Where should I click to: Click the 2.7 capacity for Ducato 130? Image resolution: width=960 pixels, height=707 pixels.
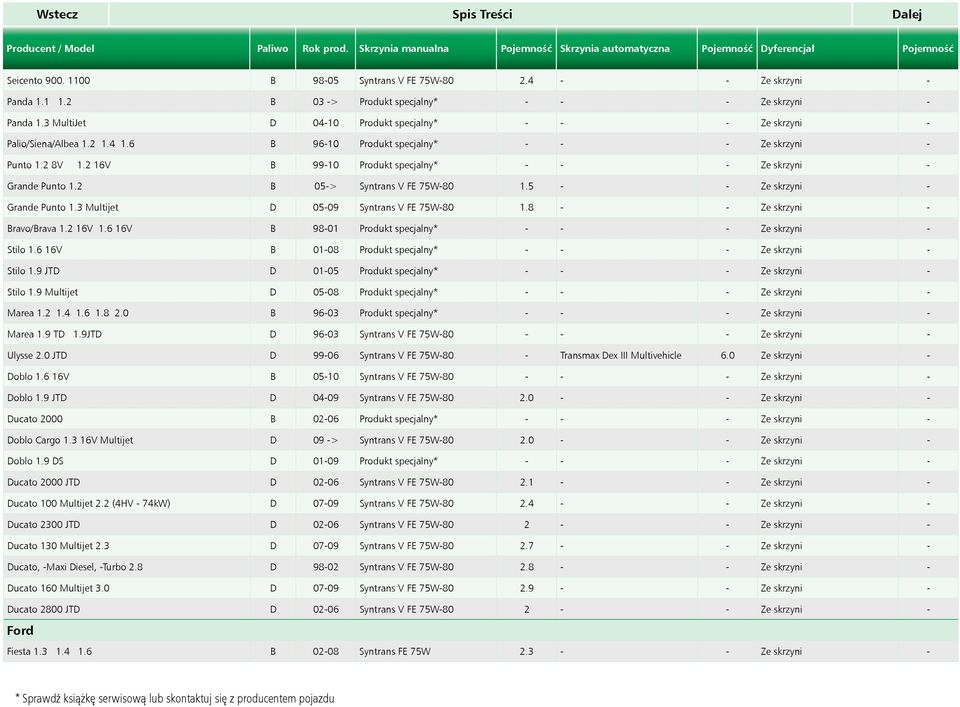point(527,545)
